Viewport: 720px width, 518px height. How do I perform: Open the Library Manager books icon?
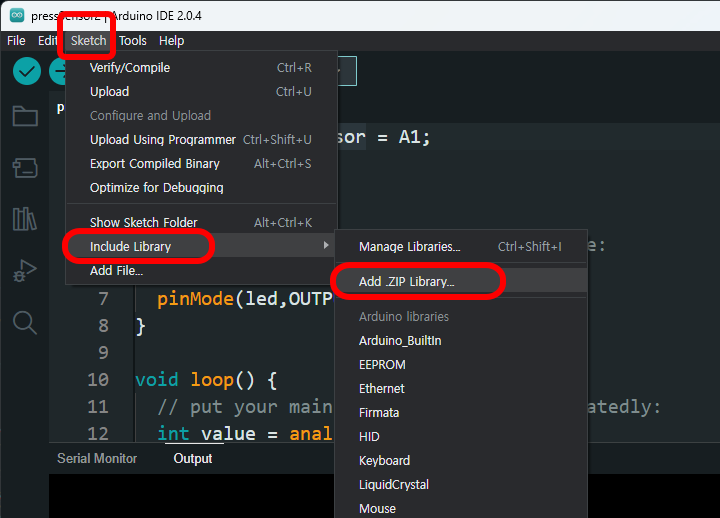tap(25, 219)
